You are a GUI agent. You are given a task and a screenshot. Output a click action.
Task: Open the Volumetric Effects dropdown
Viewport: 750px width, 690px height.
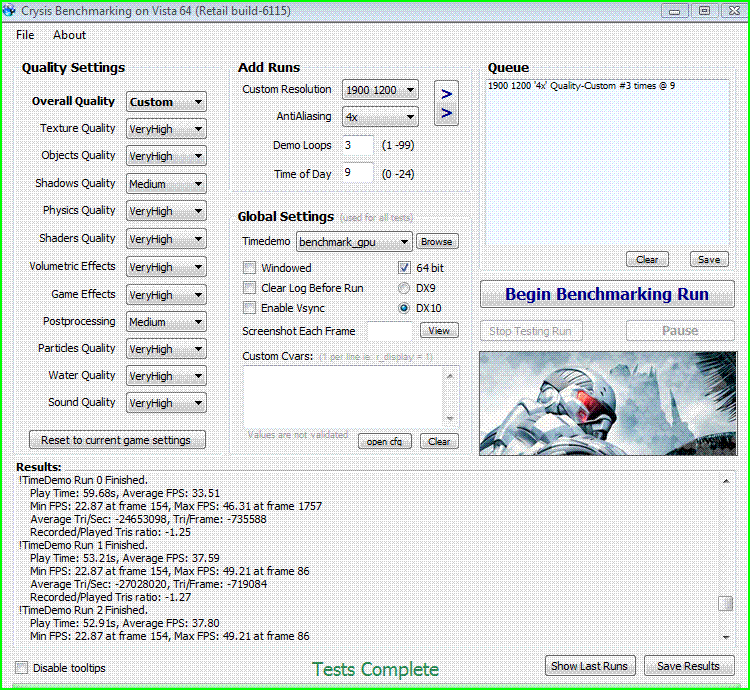pos(166,267)
